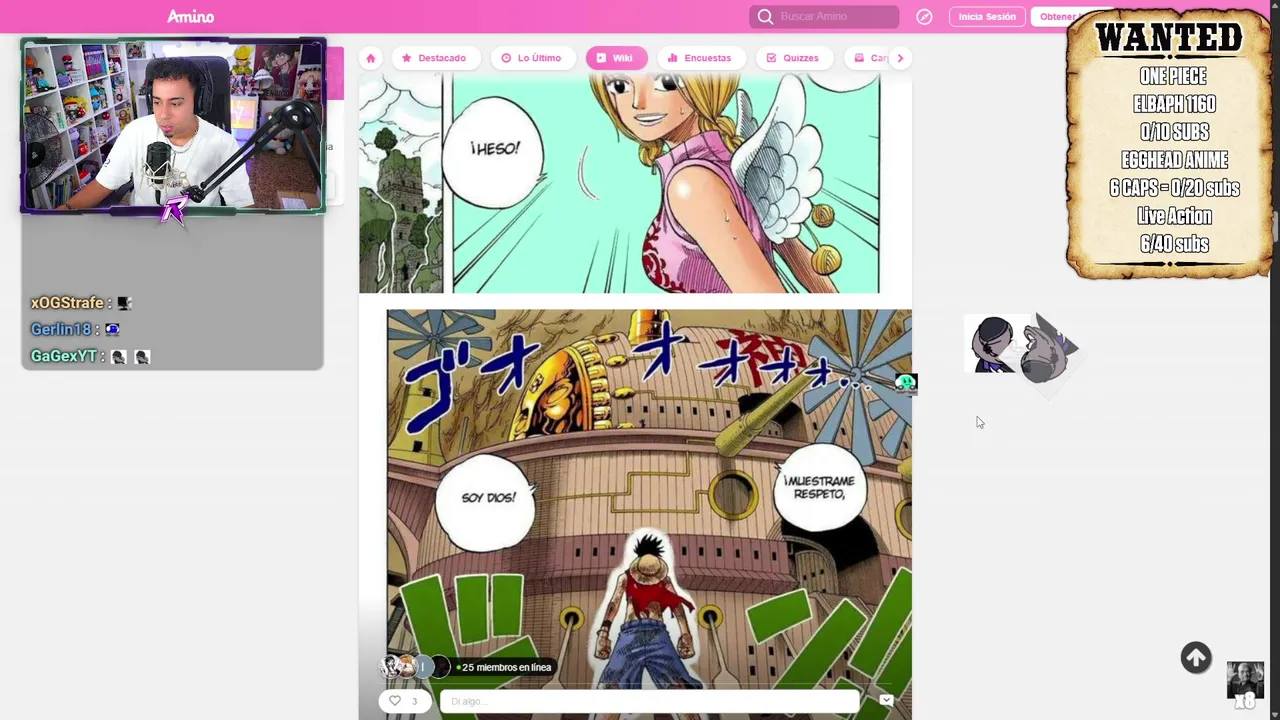Click the xOGStrafe chat username
The image size is (1280, 720).
click(67, 303)
